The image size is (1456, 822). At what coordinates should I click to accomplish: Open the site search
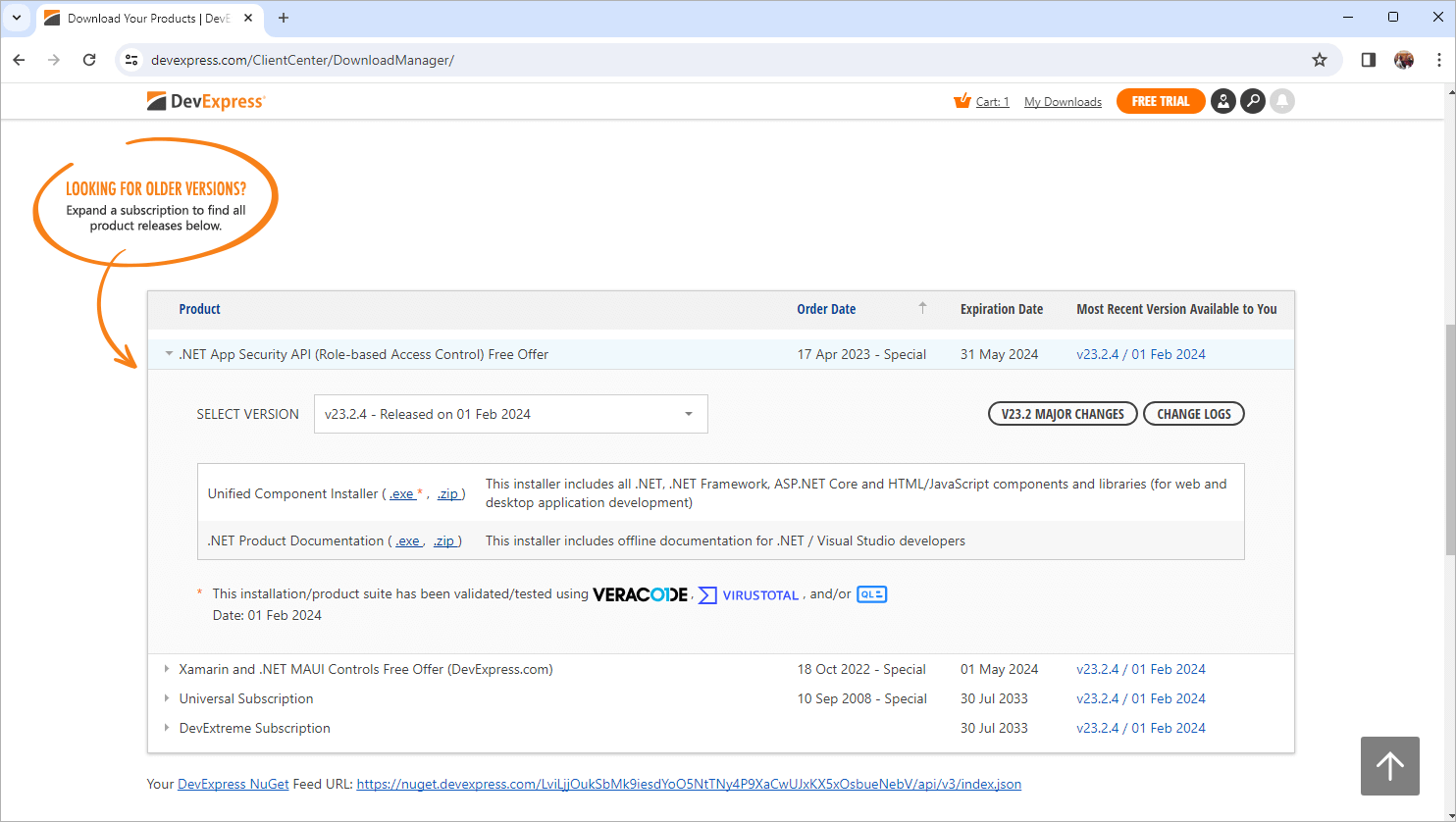(1253, 101)
